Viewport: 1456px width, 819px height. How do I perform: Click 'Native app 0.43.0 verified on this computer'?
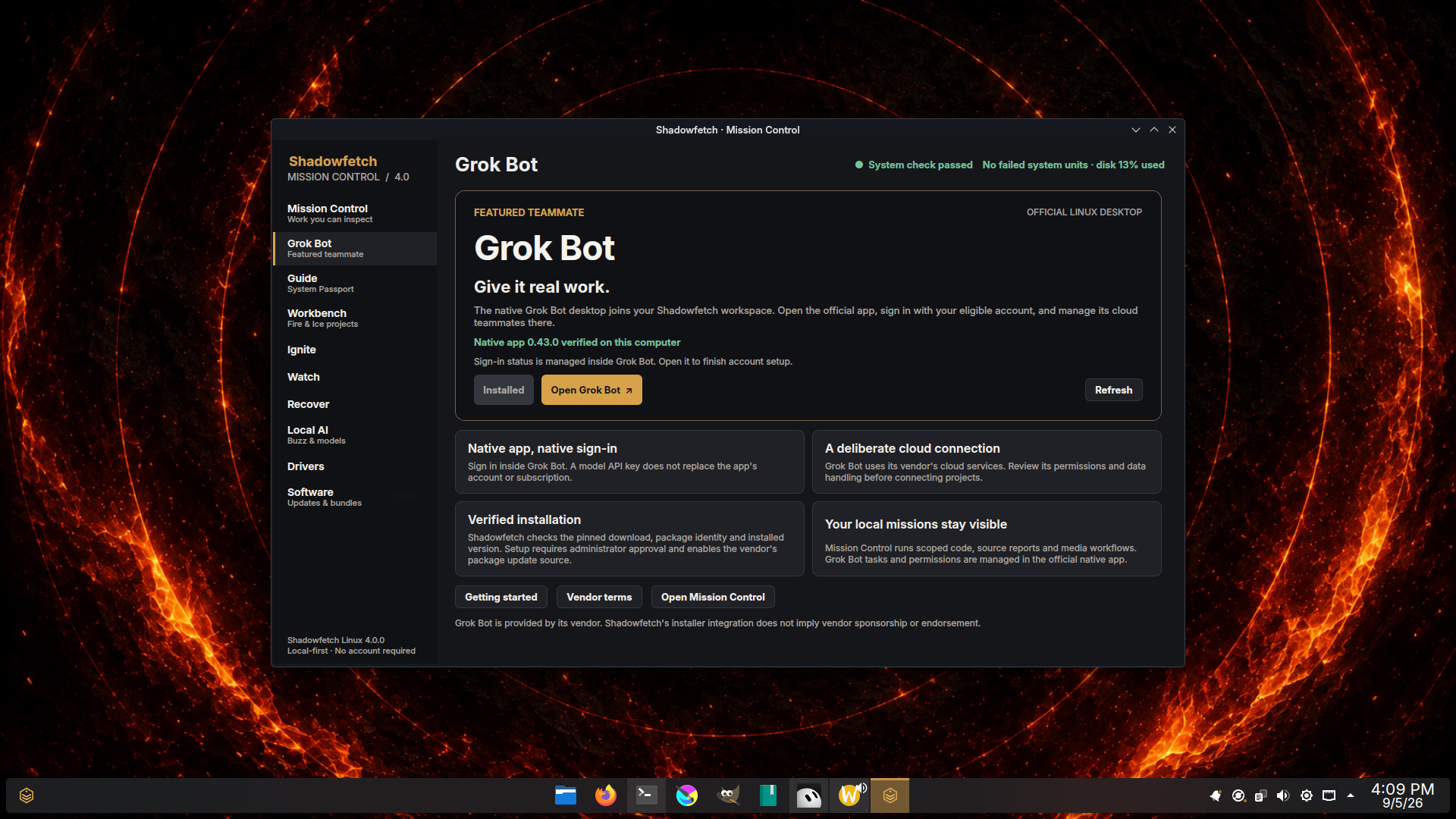[x=577, y=342]
